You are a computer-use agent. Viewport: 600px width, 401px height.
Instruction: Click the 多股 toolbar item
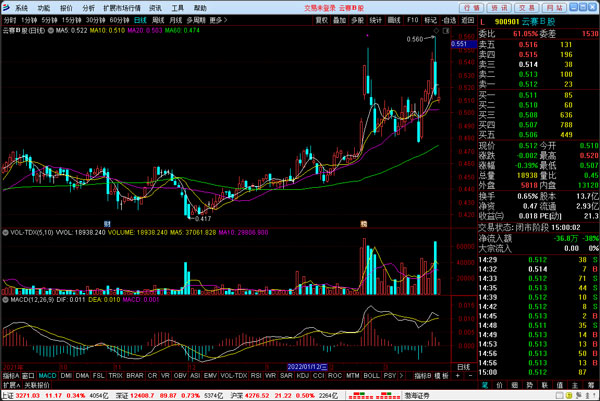click(x=357, y=20)
